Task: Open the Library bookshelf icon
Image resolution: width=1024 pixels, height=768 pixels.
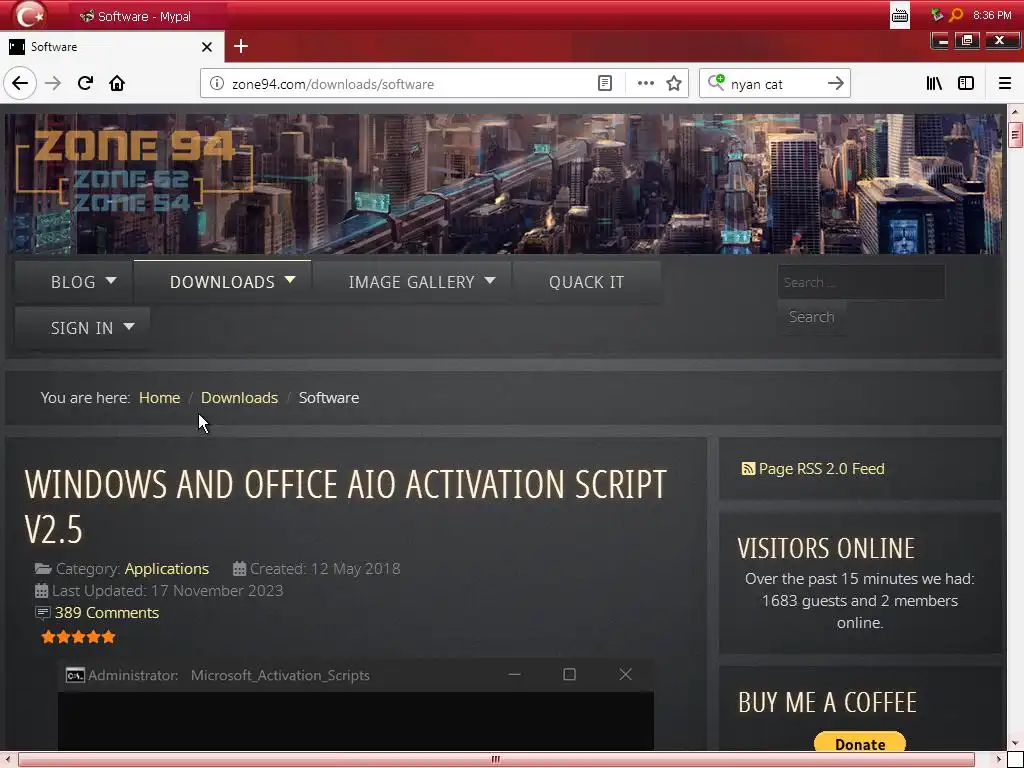Action: tap(934, 83)
